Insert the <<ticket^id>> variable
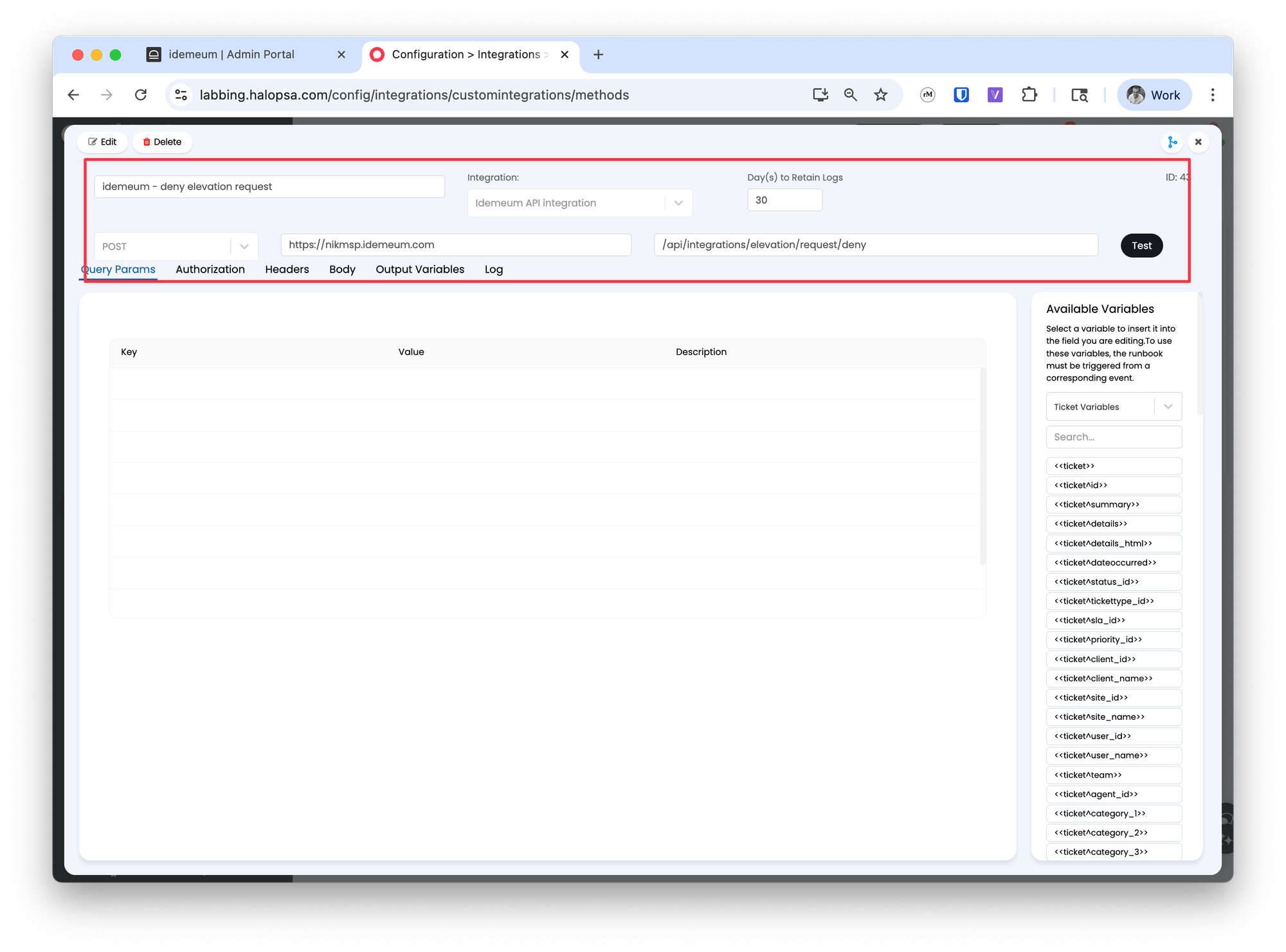Screen dimensions: 1286x952 click(x=1114, y=485)
